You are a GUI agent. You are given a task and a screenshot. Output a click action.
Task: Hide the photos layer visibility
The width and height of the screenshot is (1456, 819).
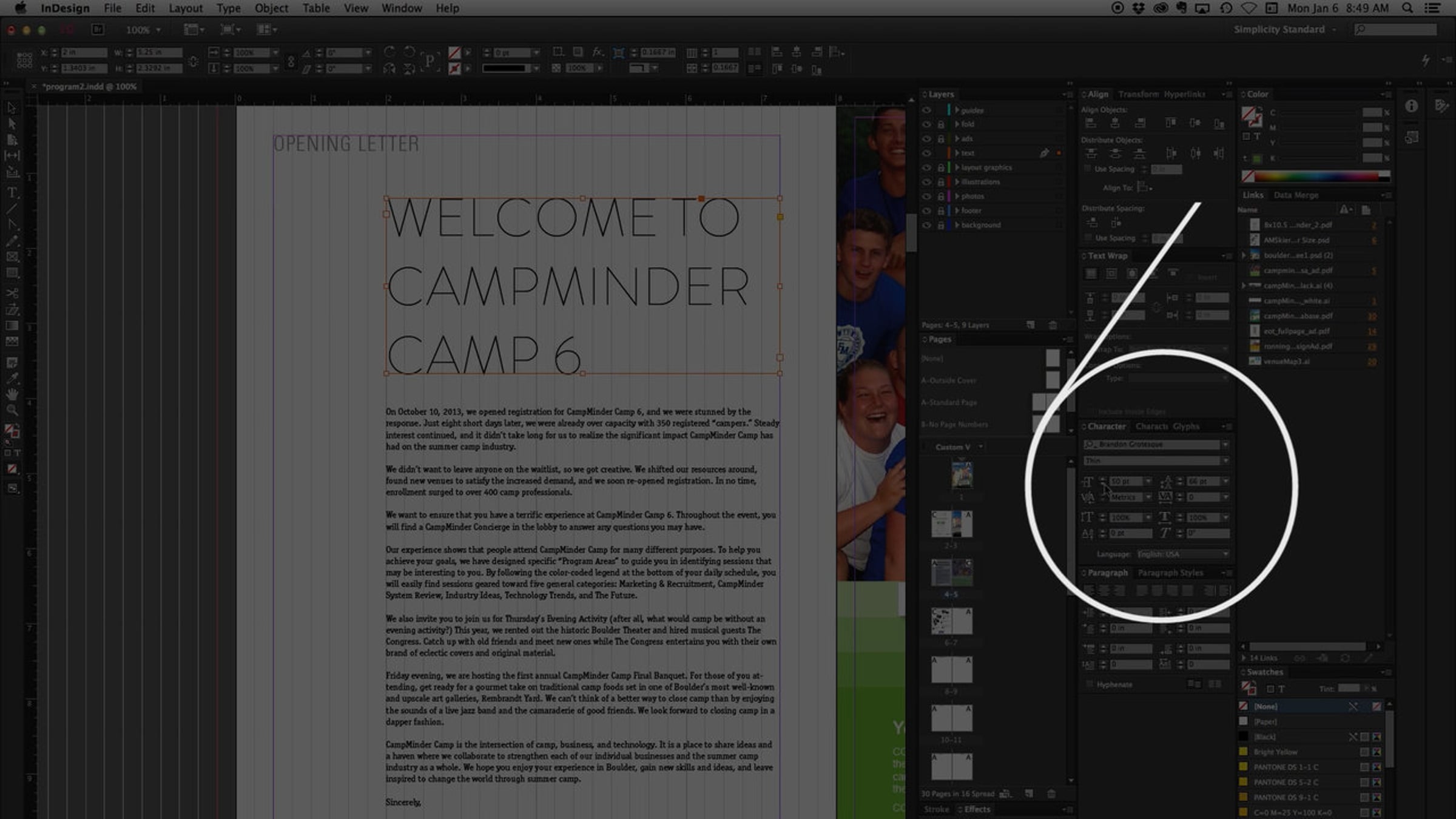click(926, 196)
